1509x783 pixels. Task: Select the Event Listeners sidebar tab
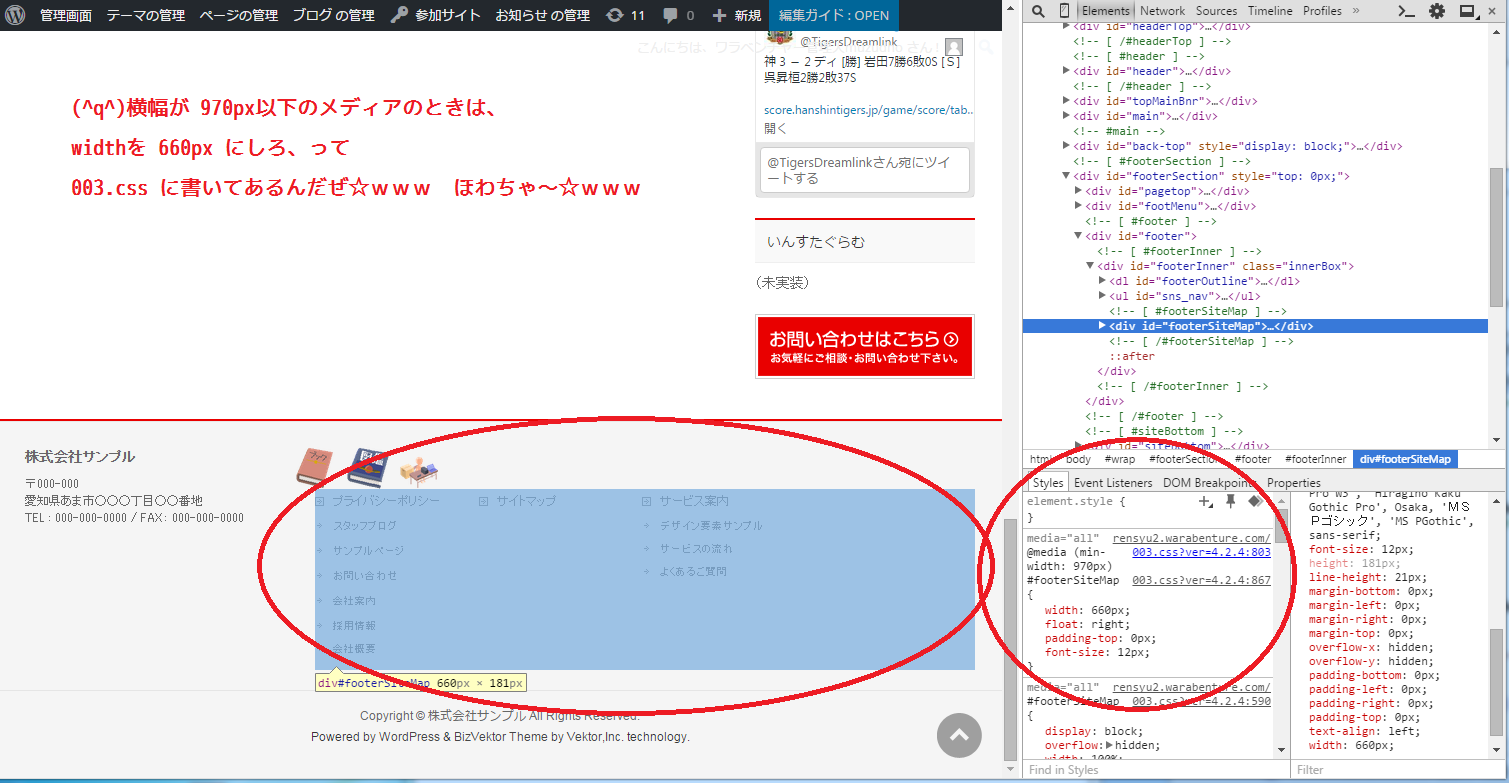click(1113, 483)
